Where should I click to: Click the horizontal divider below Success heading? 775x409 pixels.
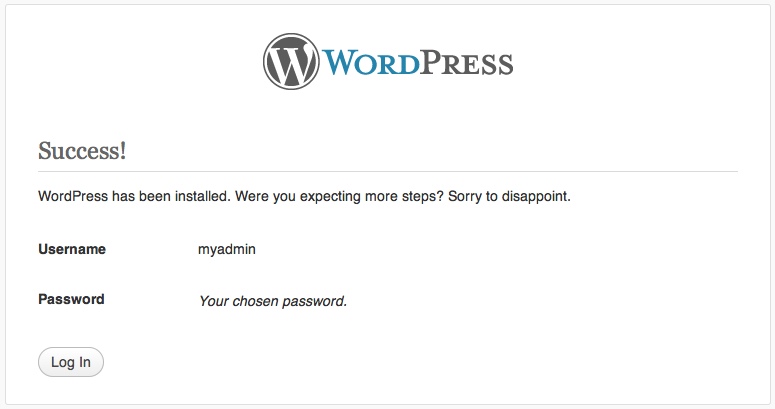pos(388,172)
